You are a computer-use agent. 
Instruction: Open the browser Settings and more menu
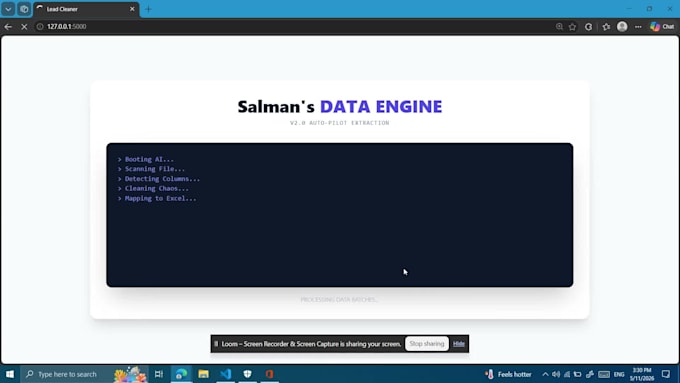point(638,26)
